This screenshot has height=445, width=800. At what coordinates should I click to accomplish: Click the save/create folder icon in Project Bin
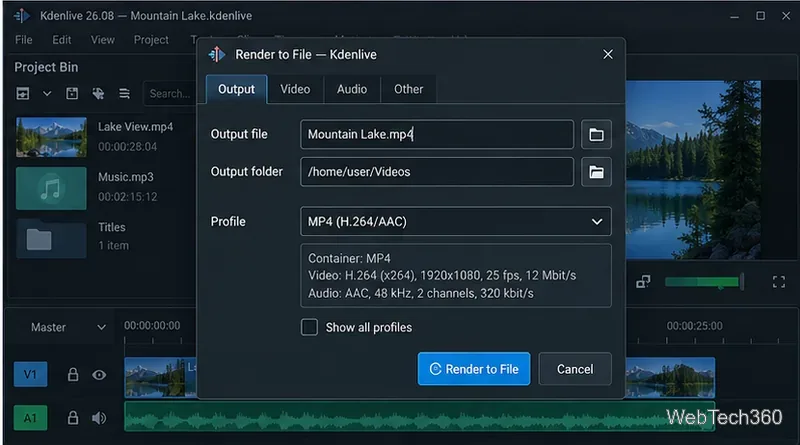point(72,93)
